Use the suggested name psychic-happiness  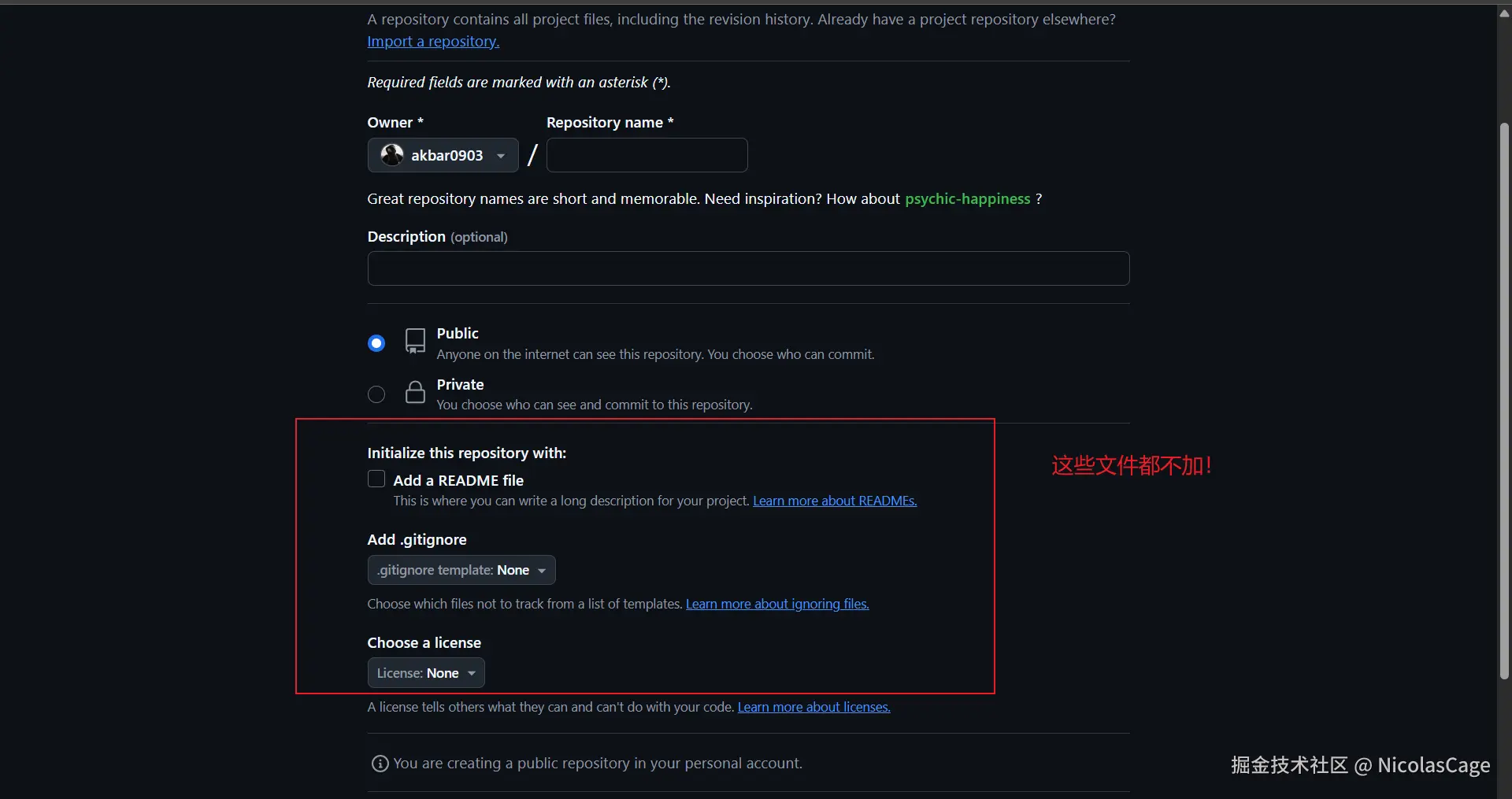[x=967, y=199]
